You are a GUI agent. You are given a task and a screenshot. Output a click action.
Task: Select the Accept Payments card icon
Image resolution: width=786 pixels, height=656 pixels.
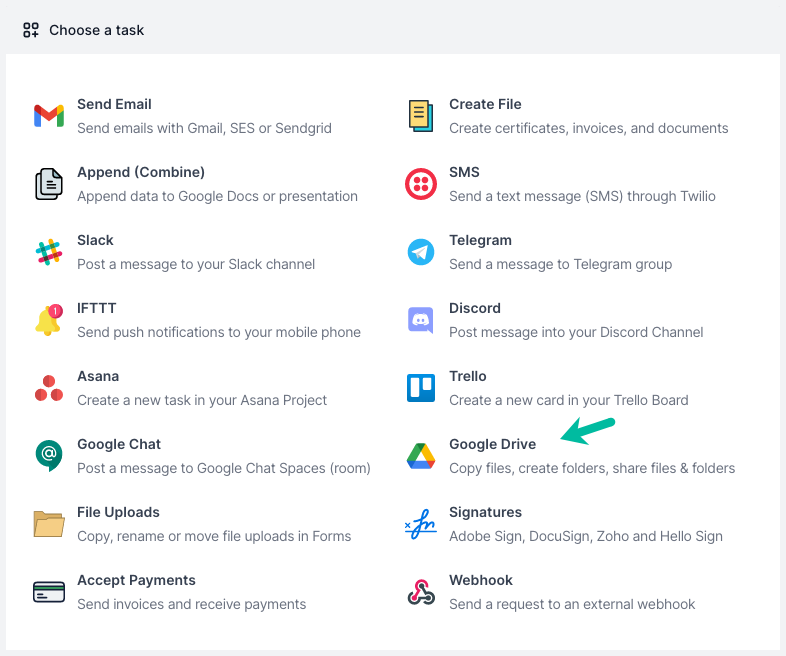click(x=49, y=592)
